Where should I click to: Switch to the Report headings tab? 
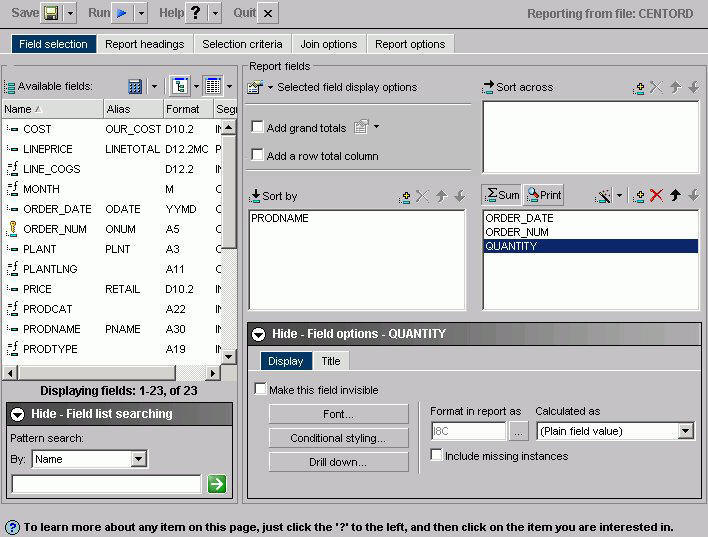click(145, 44)
